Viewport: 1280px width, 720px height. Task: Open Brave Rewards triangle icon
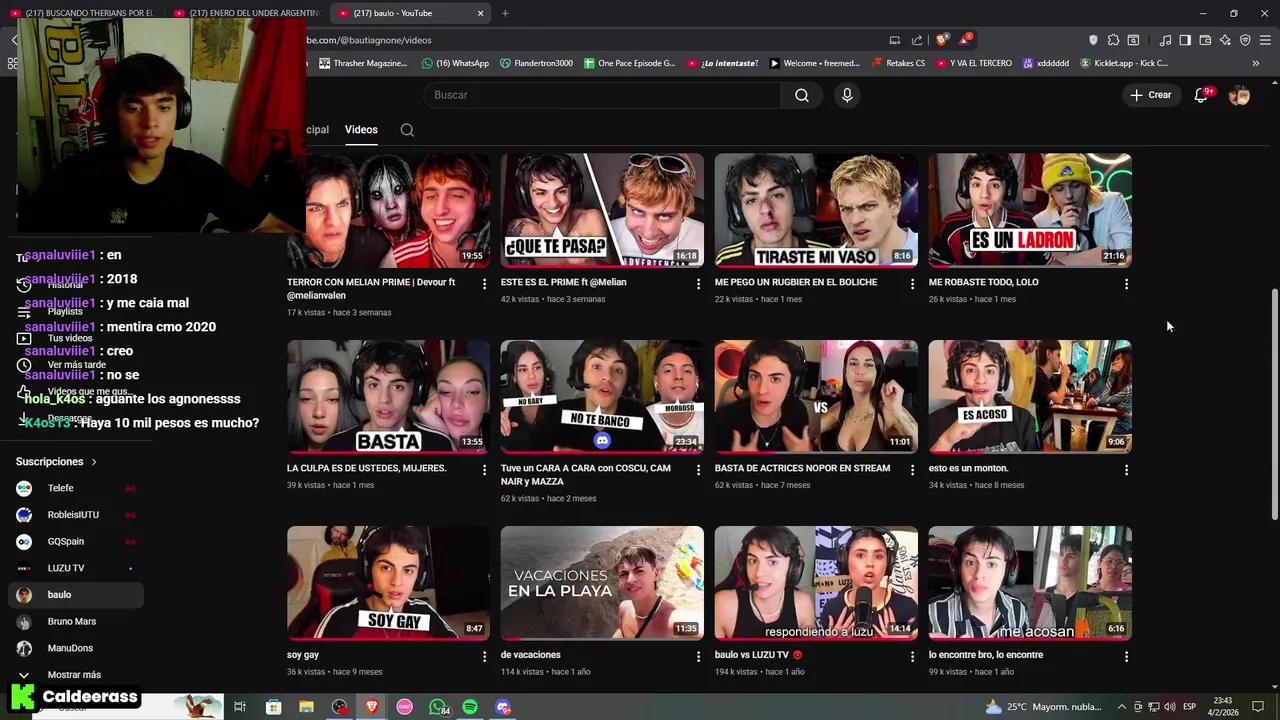pyautogui.click(x=965, y=40)
